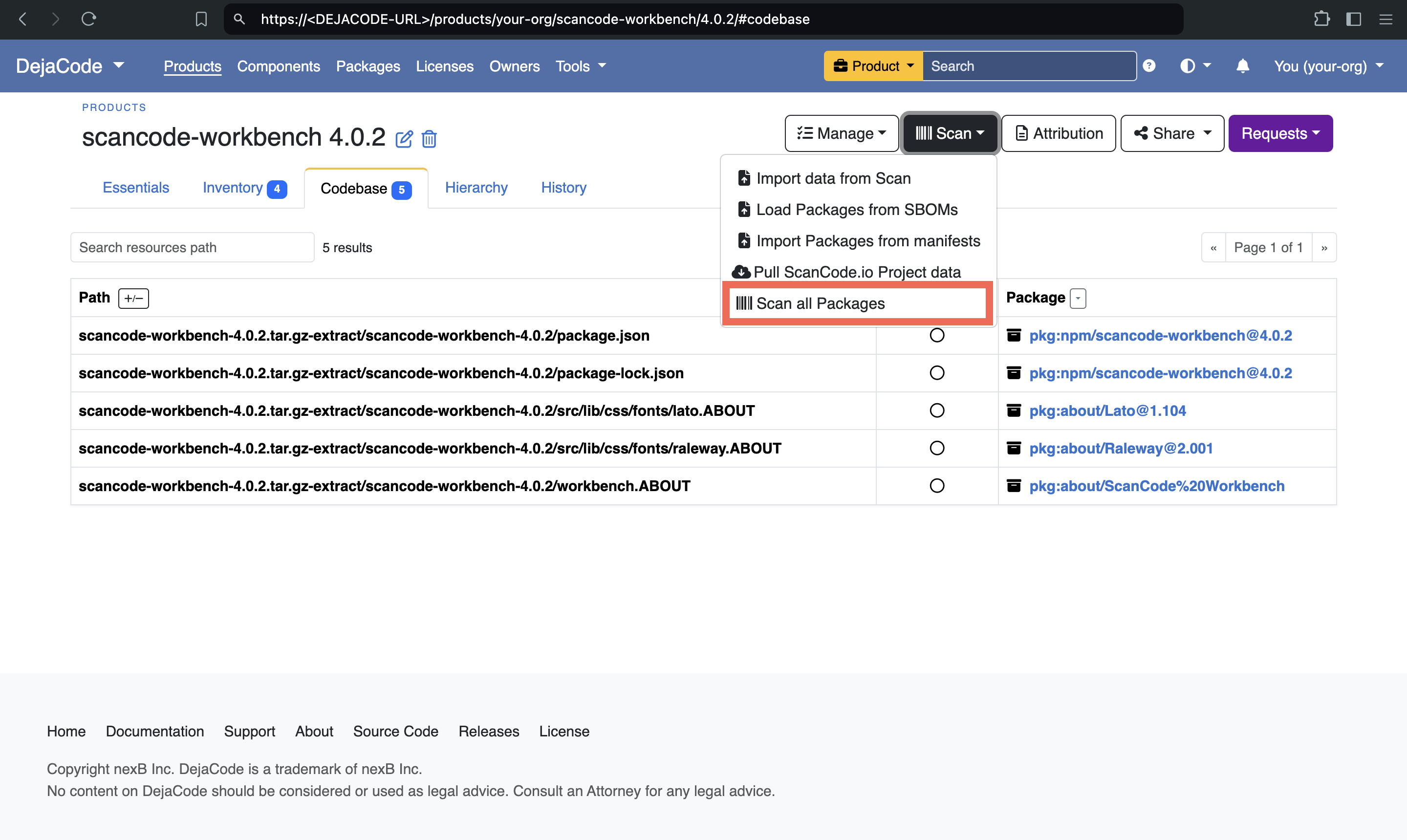Switch to the Essentials tab
Screen dimensions: 1407x840
[x=136, y=188]
